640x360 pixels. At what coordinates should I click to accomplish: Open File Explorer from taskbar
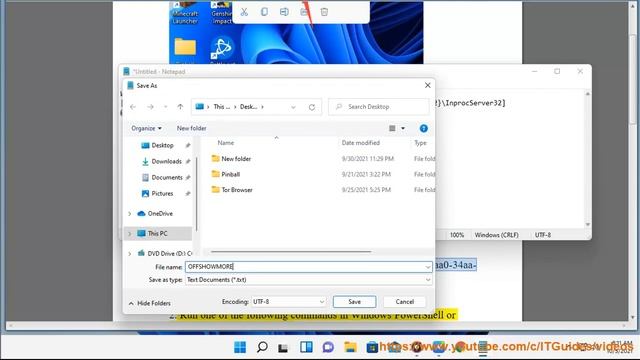pyautogui.click(x=350, y=347)
